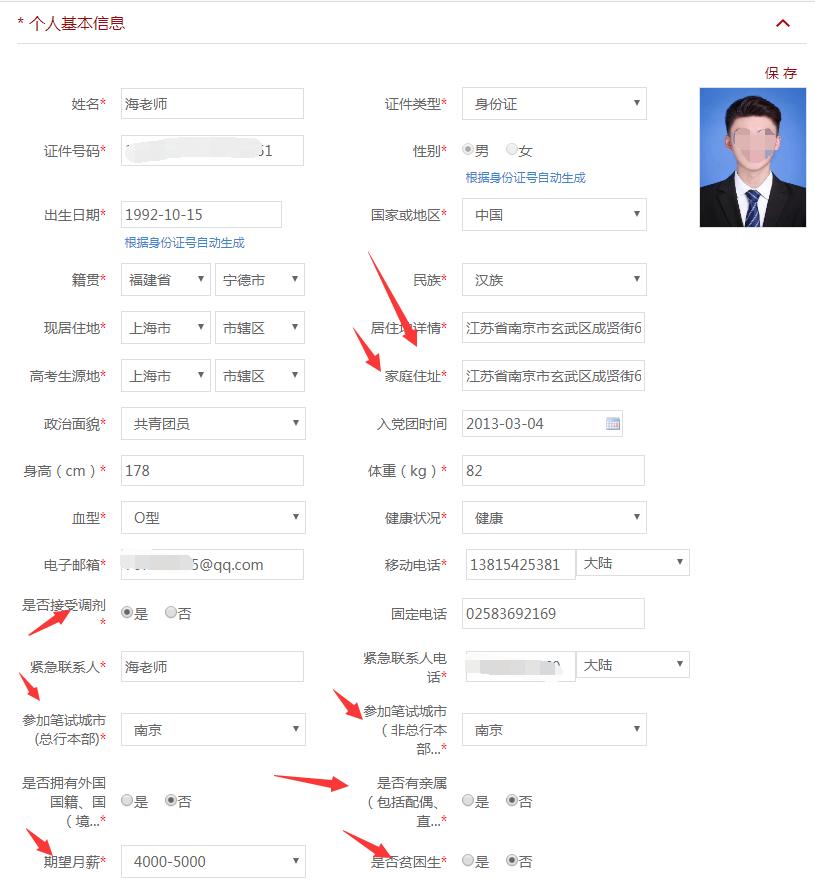Select 女 gender radio button

(x=512, y=150)
